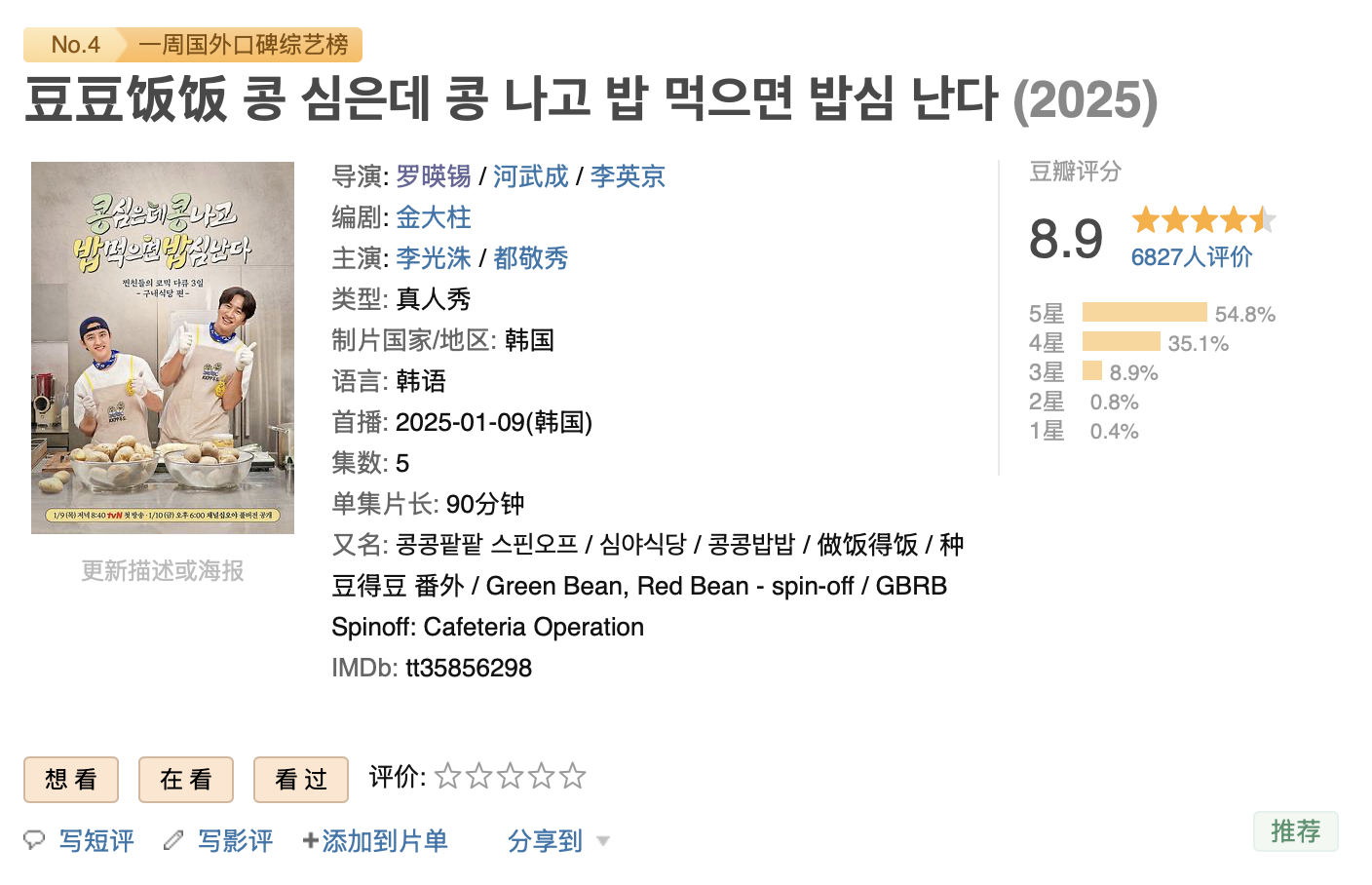Give a five-star rating
This screenshot has width=1372, height=885.
click(573, 776)
